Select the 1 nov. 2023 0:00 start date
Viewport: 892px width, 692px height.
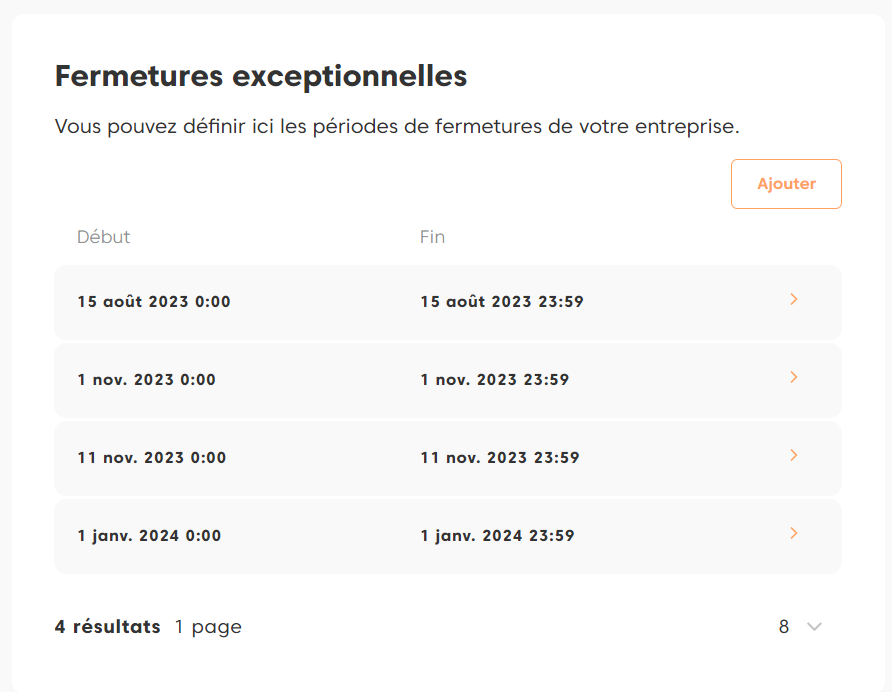point(147,379)
